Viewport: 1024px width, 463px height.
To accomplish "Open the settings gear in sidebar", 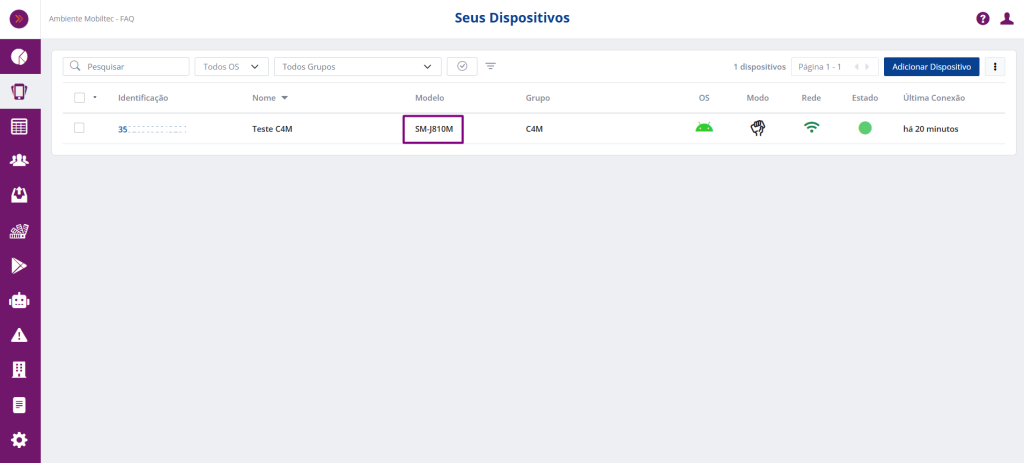I will [19, 440].
